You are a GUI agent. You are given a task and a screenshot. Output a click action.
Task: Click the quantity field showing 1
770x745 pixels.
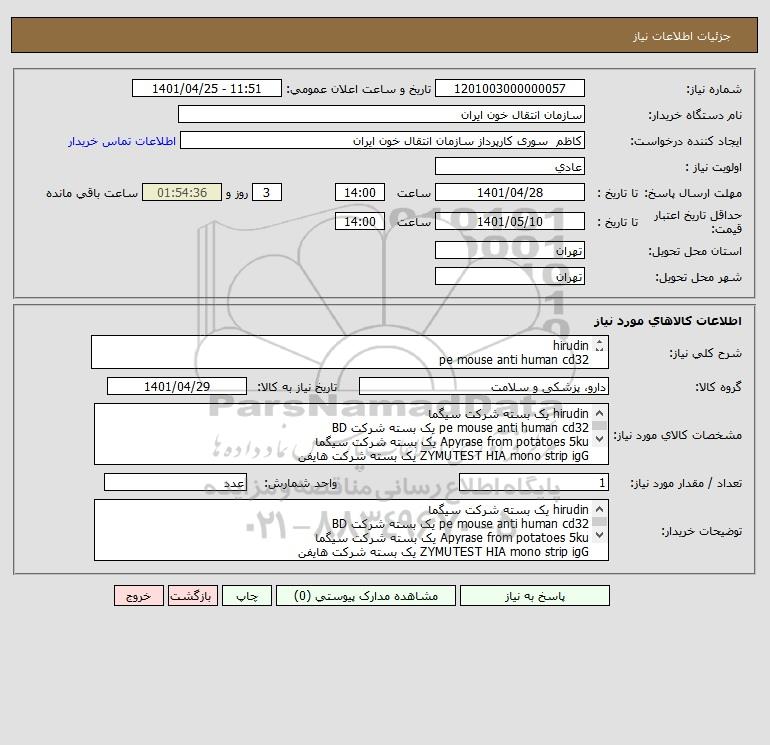click(534, 483)
